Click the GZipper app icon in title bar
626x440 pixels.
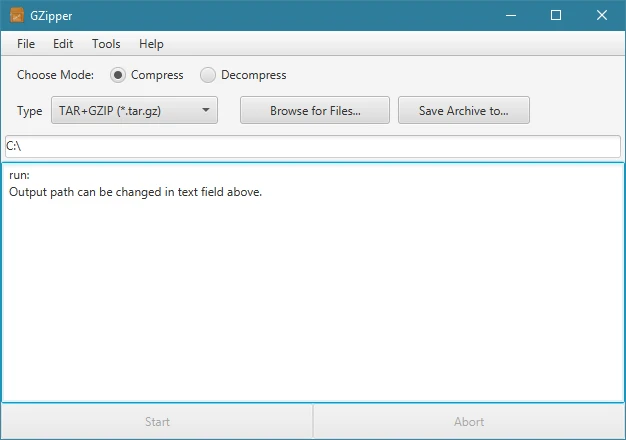pyautogui.click(x=16, y=16)
